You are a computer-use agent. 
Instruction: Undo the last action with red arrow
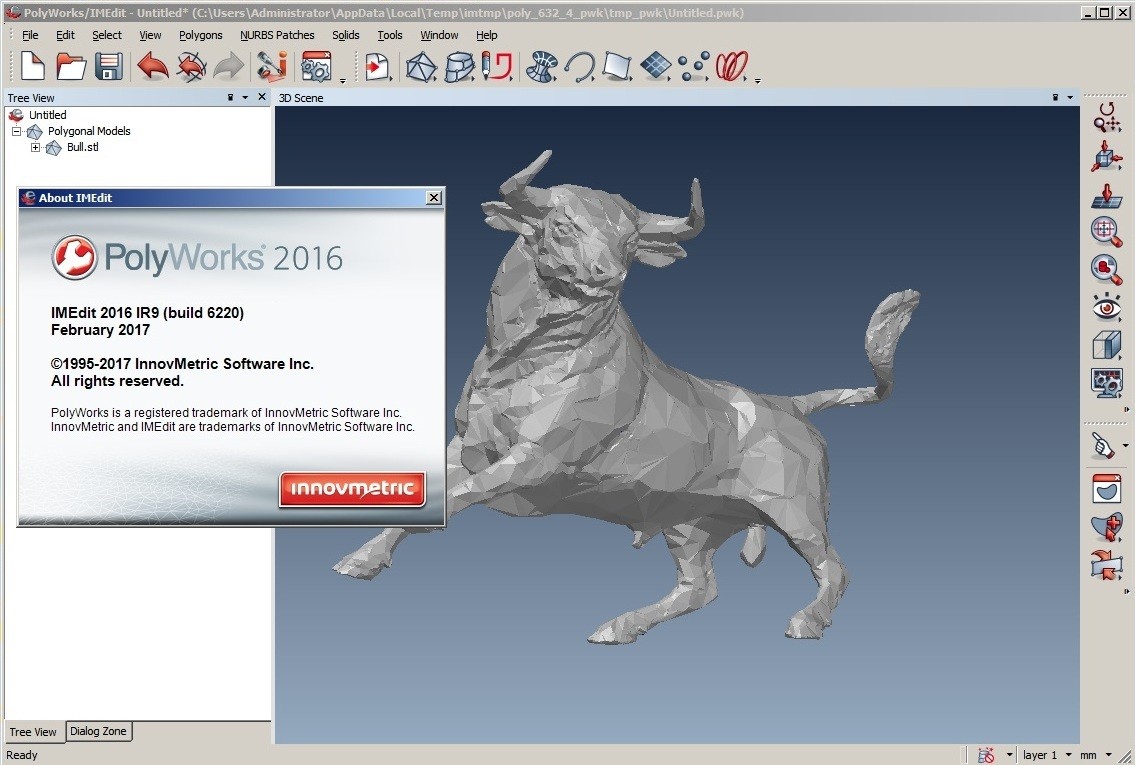[152, 66]
